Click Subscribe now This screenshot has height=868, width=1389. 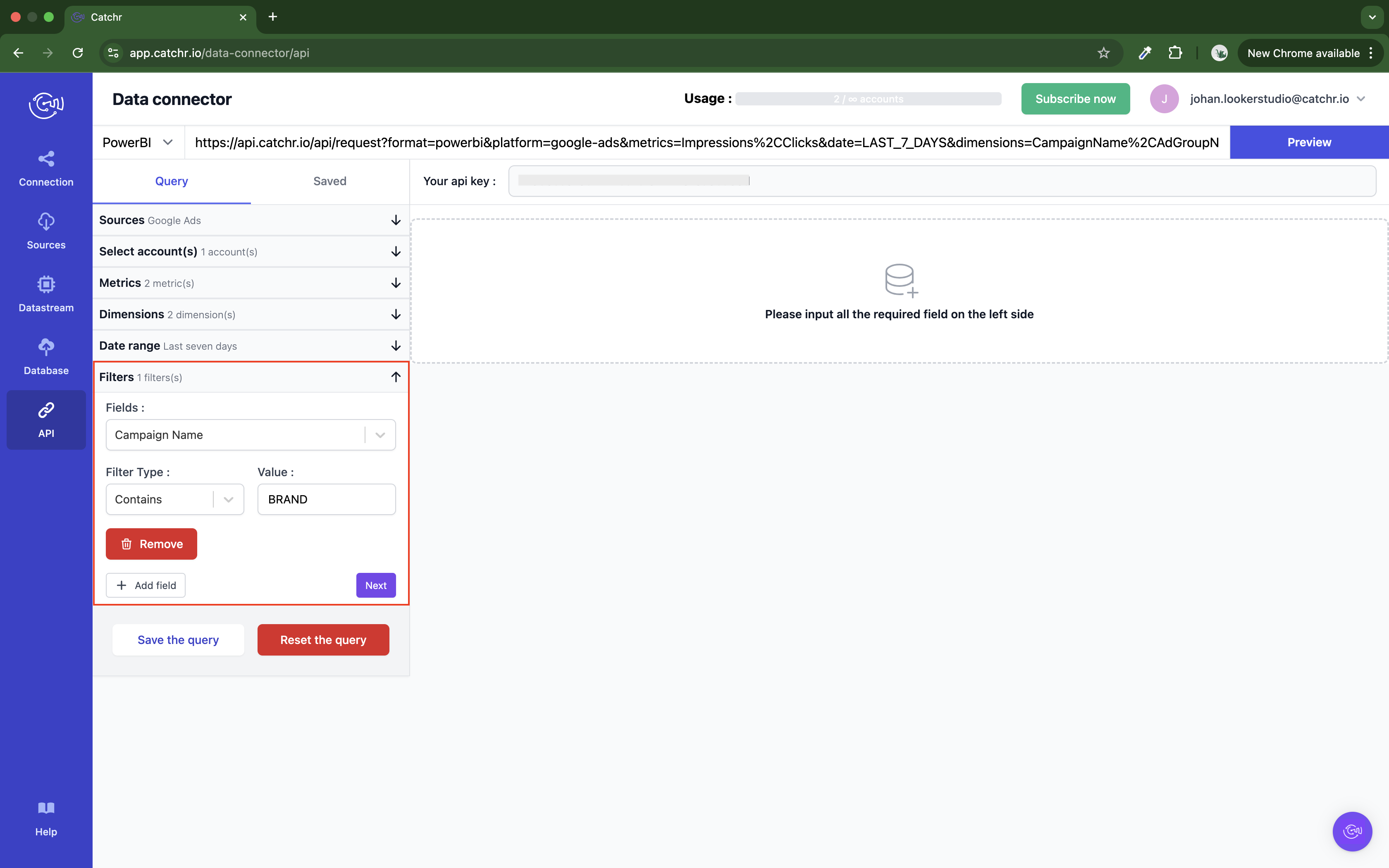tap(1075, 99)
